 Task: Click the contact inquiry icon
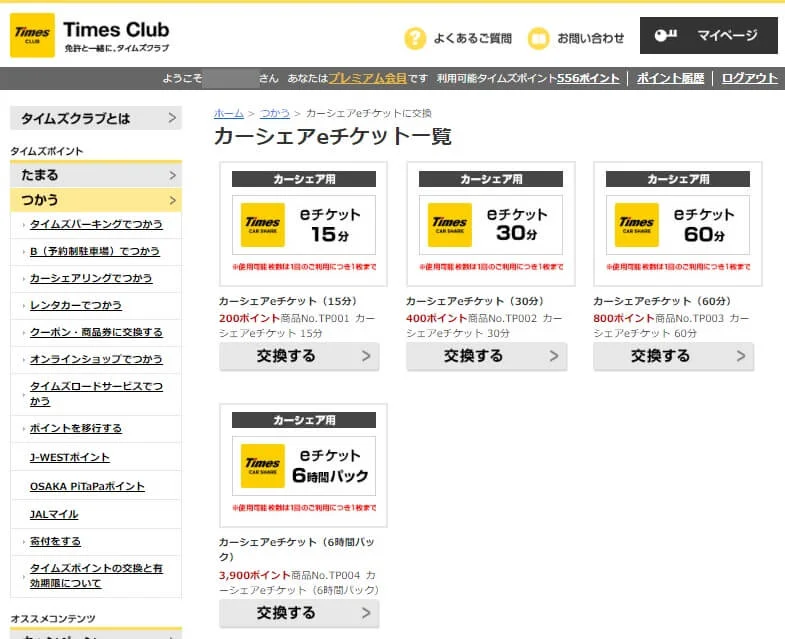point(539,38)
